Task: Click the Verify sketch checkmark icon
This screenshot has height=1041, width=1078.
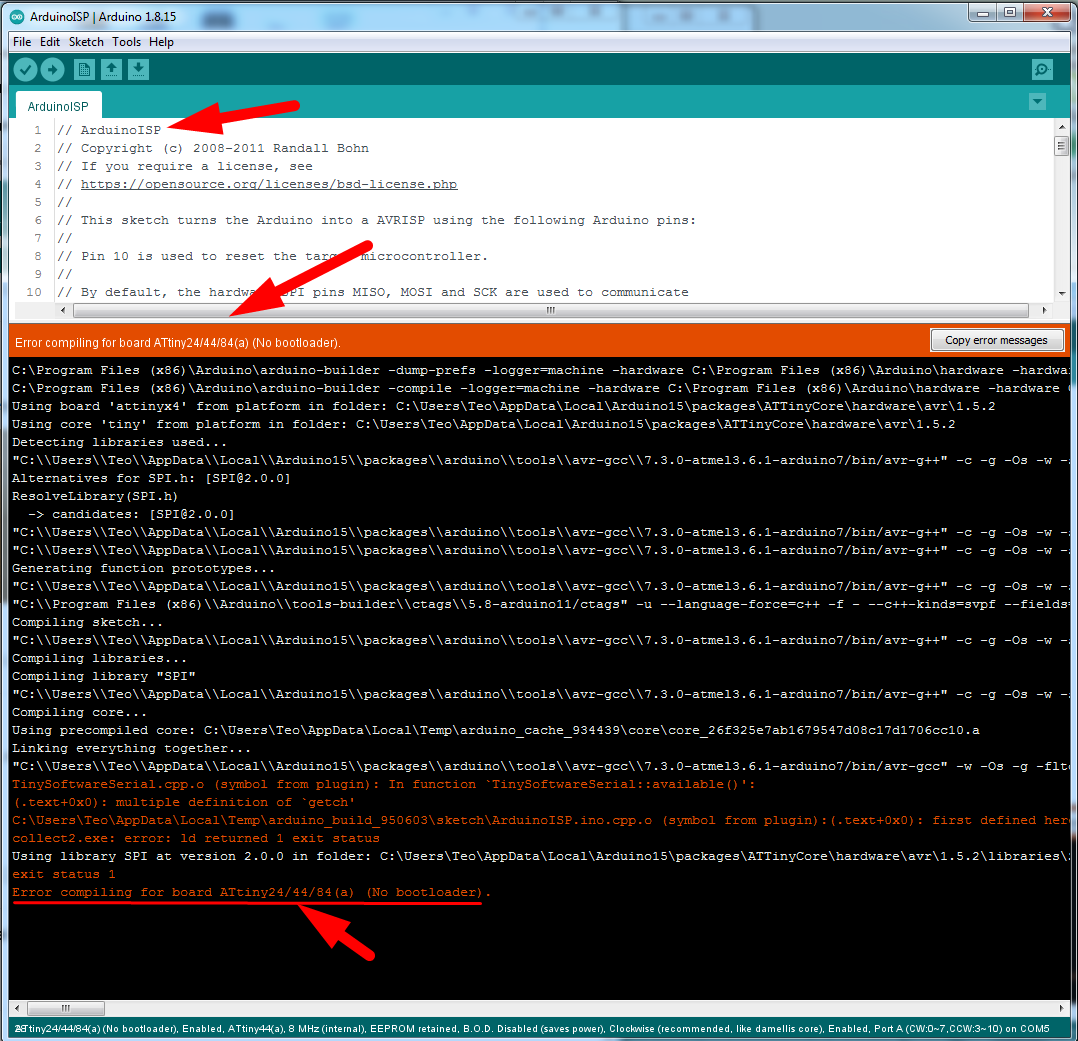Action: [x=25, y=69]
